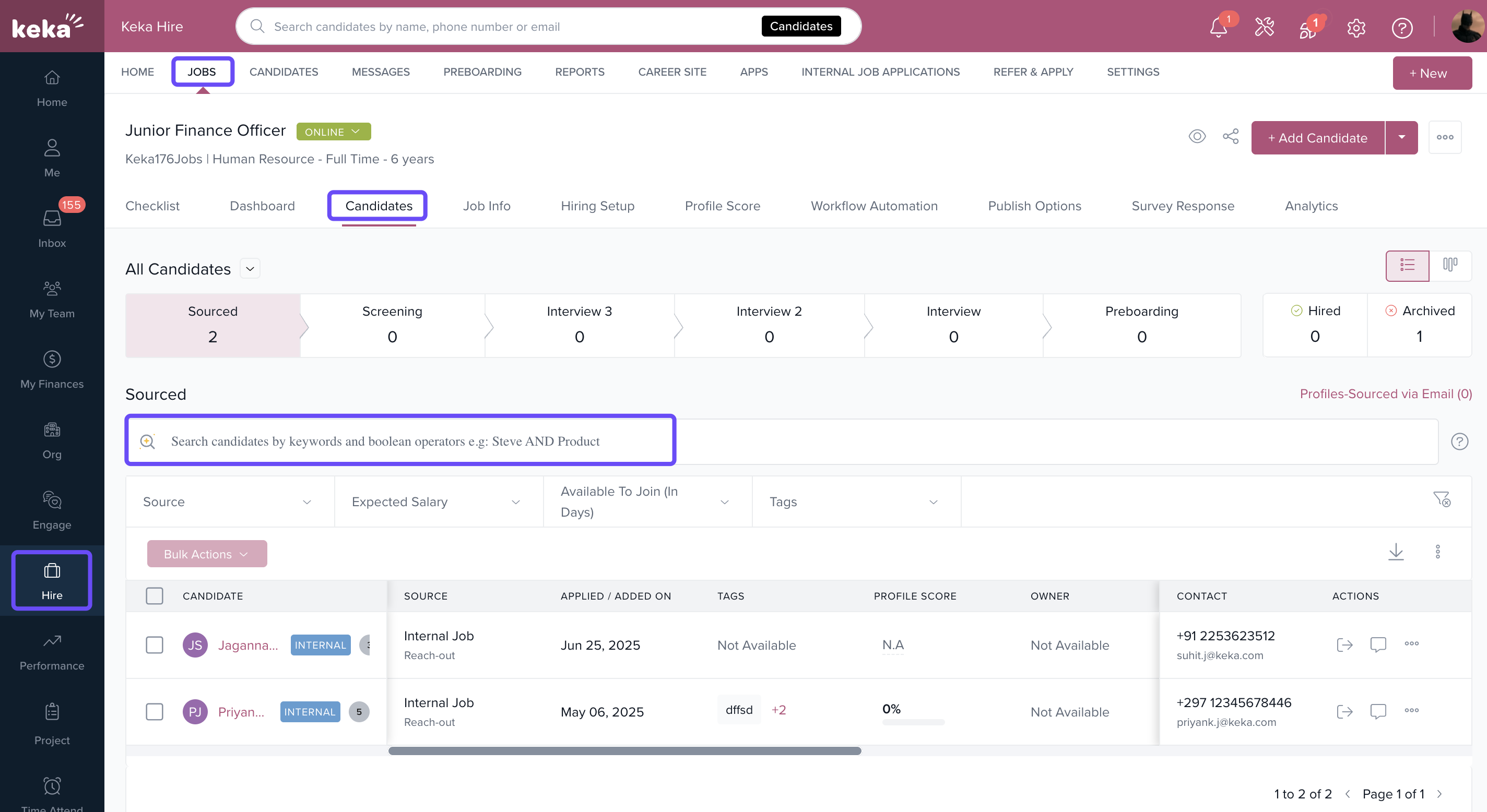Image resolution: width=1487 pixels, height=812 pixels.
Task: Open the notifications bell icon
Action: 1218,27
